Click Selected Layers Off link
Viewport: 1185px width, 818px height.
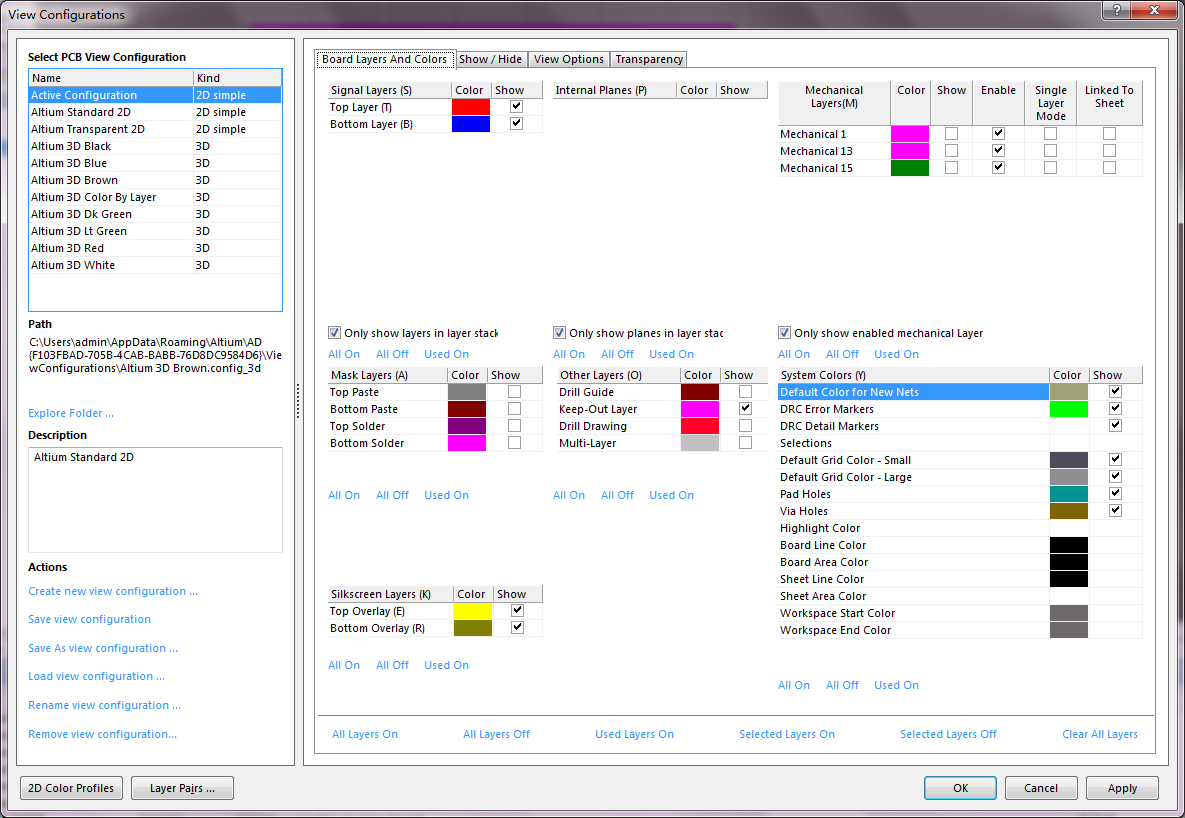948,734
